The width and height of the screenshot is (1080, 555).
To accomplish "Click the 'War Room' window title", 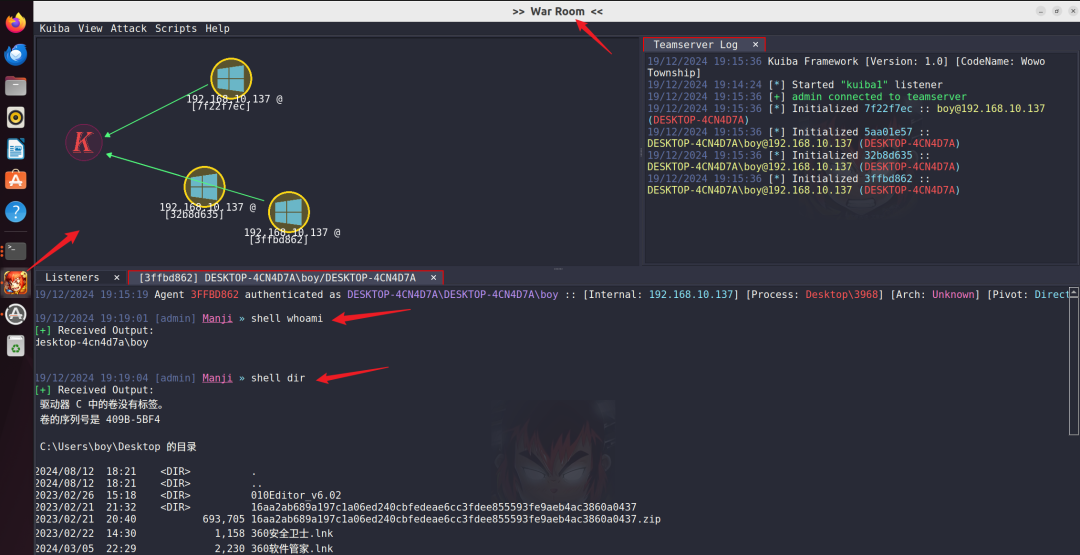I will (558, 12).
